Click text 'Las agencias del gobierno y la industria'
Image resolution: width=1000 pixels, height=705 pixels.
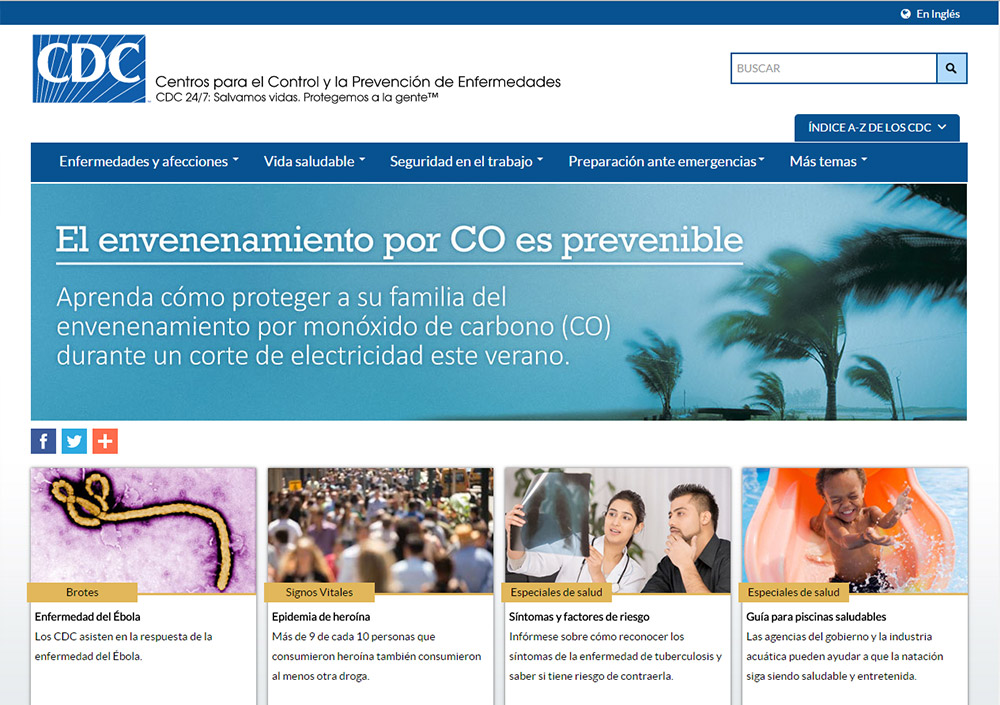pos(839,637)
